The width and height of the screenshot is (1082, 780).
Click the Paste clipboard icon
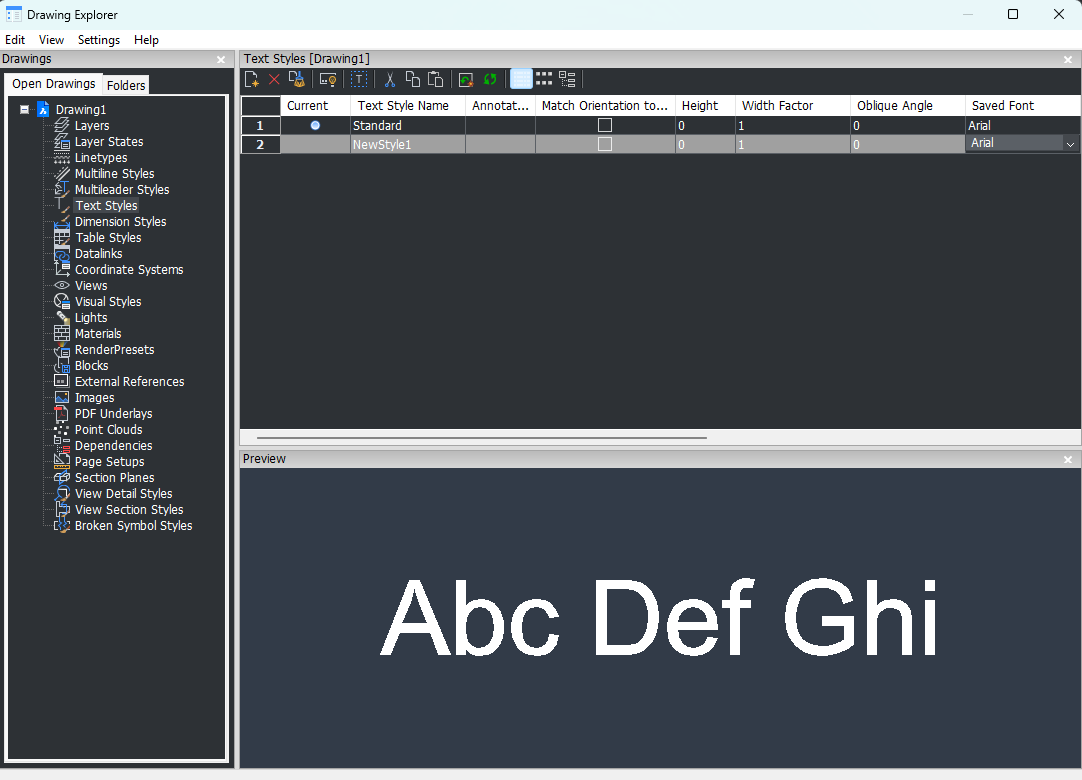[435, 79]
